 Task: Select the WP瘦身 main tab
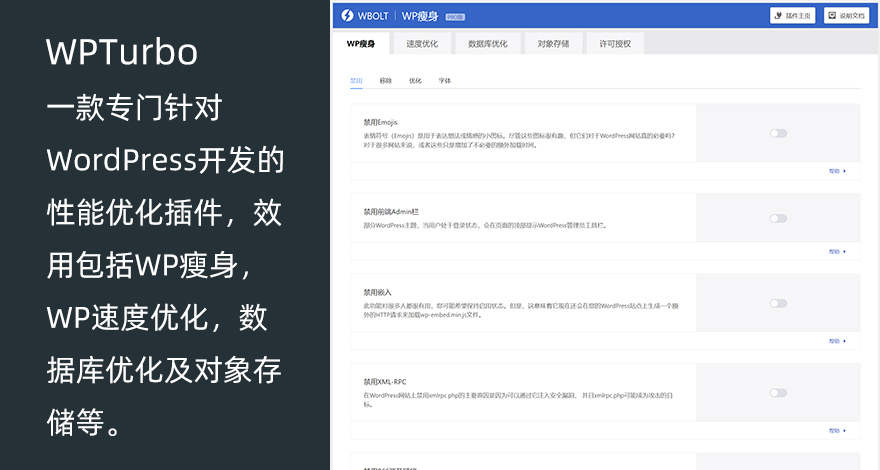361,44
